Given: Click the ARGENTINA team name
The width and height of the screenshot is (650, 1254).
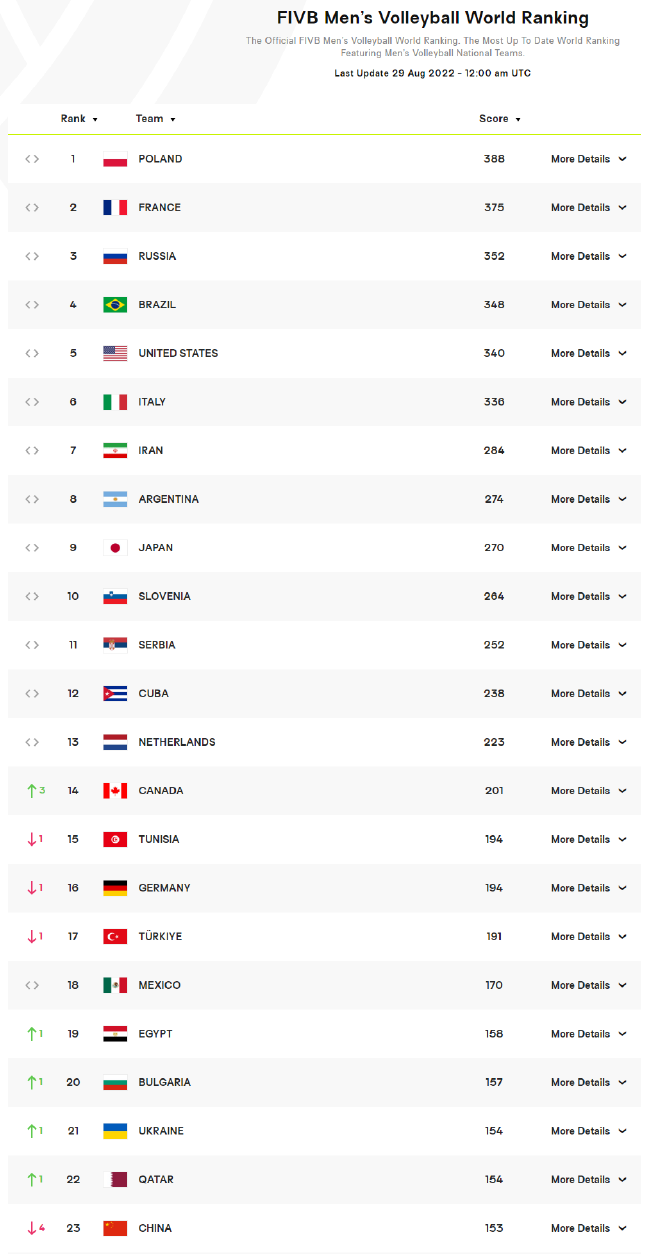Looking at the screenshot, I should [x=169, y=499].
